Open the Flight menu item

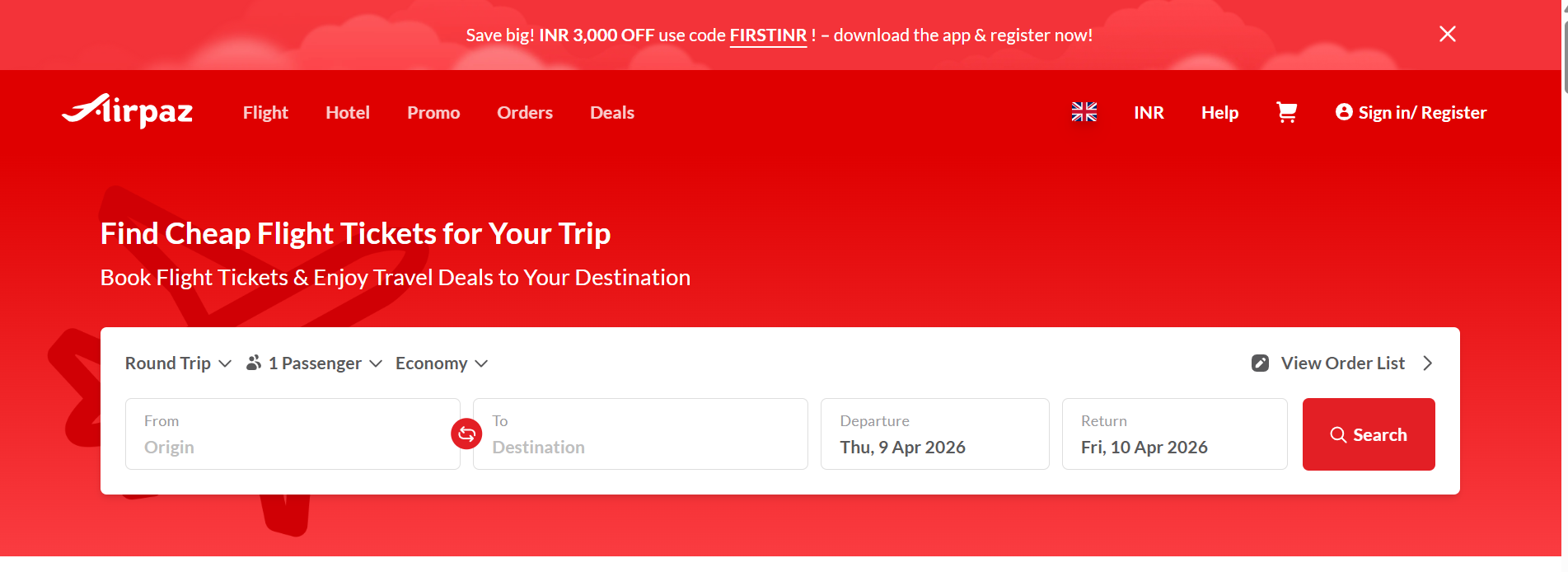click(x=265, y=113)
